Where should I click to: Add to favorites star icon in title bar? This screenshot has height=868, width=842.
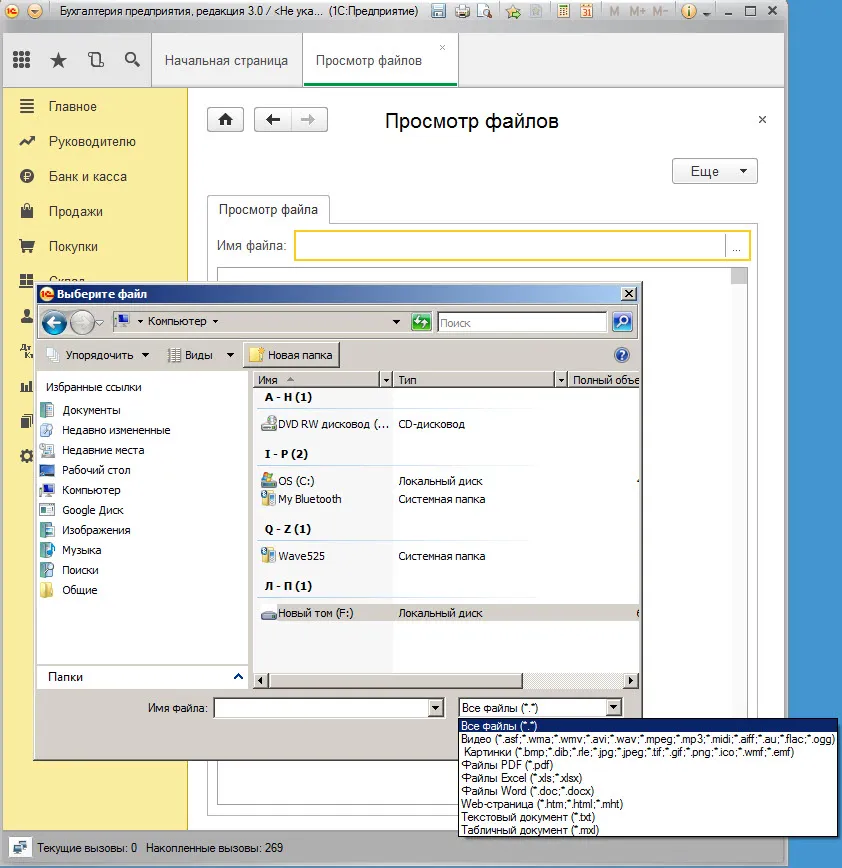513,11
